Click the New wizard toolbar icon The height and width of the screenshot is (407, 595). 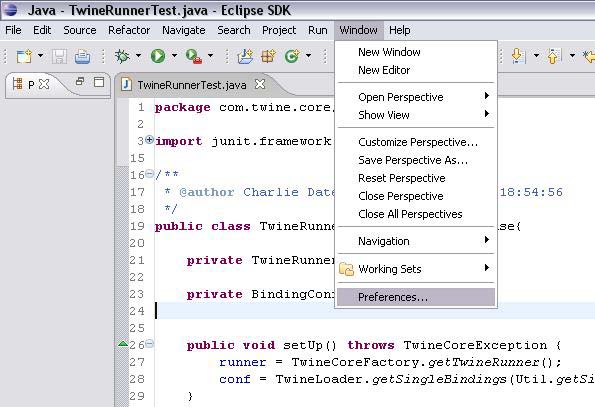tap(24, 57)
